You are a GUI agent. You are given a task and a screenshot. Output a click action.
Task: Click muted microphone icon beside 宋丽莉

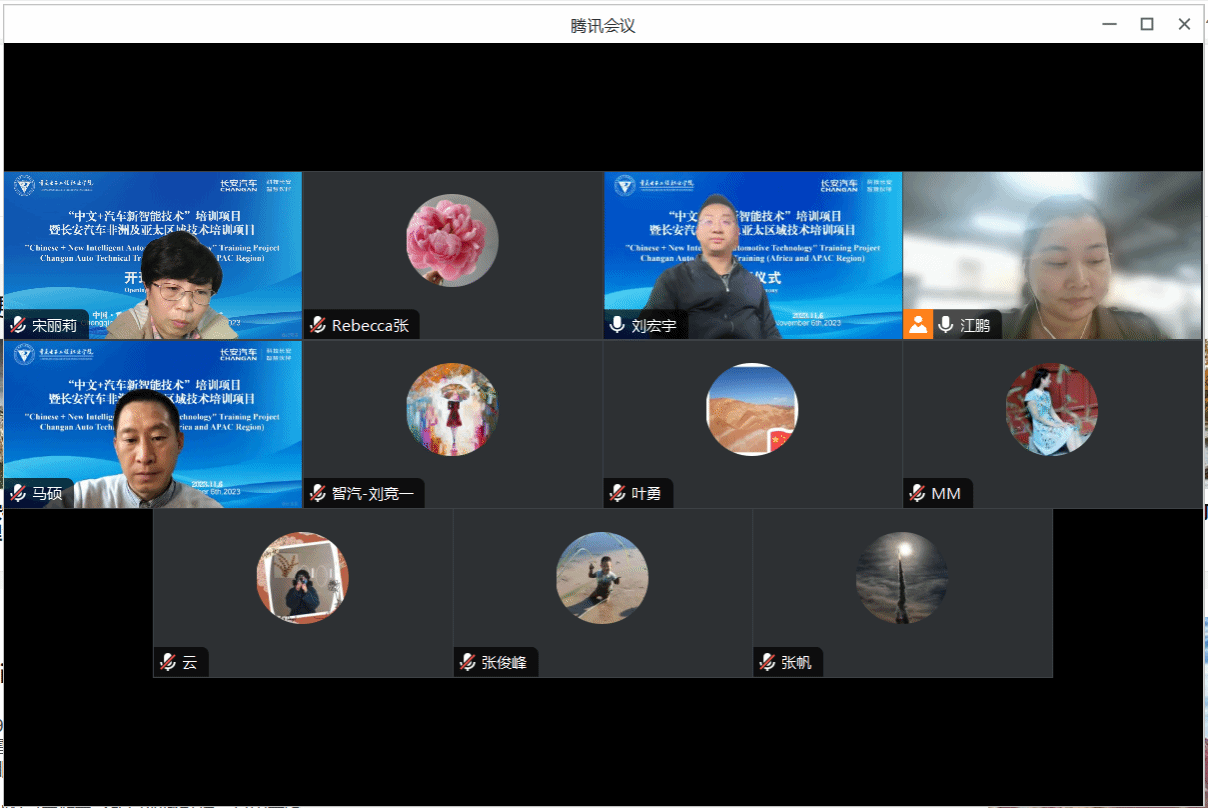point(18,325)
